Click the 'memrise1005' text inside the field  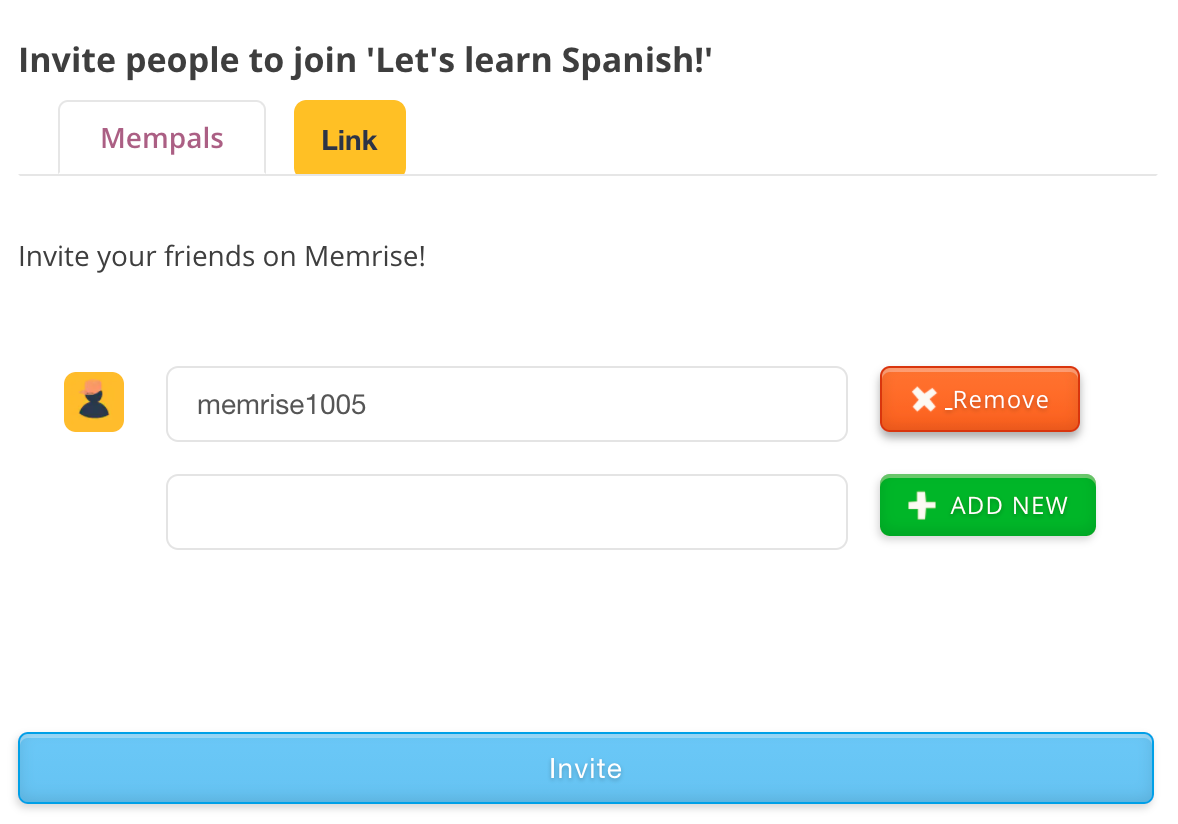tap(281, 405)
